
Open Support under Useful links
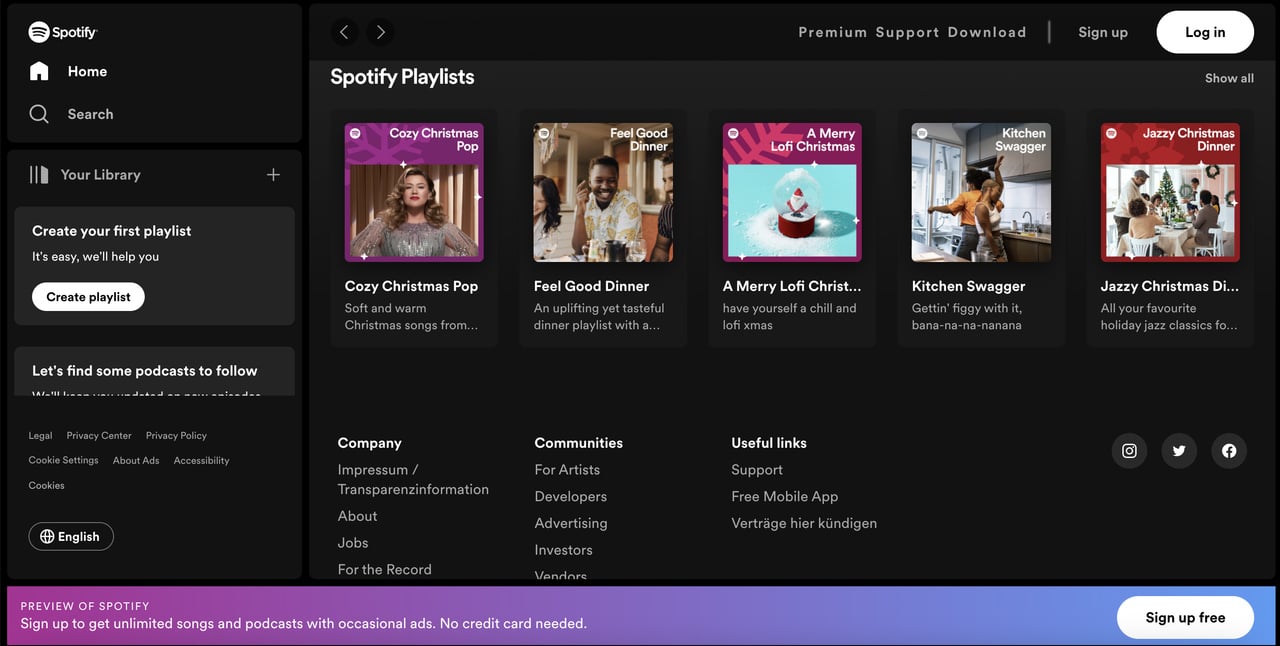click(757, 470)
